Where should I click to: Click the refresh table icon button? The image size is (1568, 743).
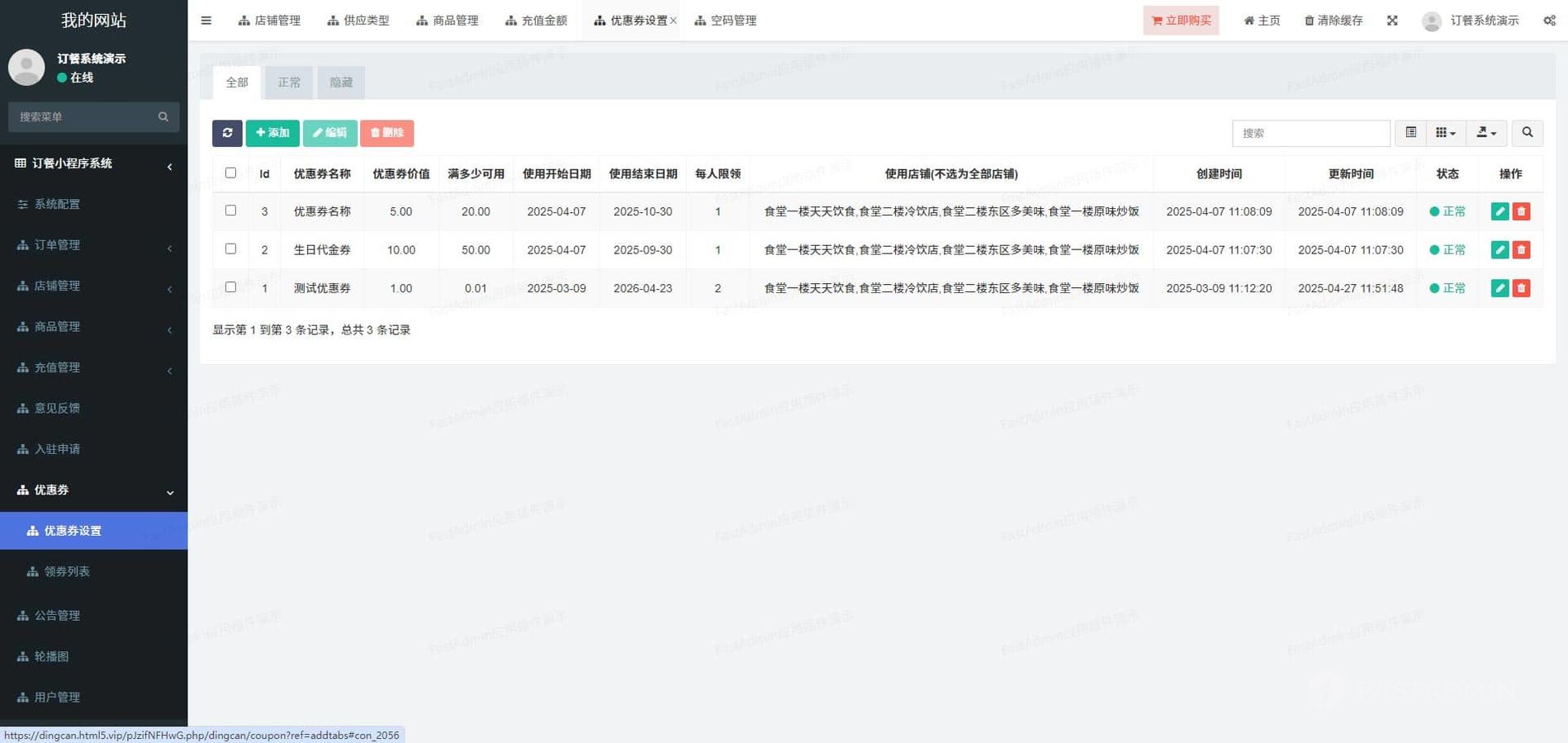pos(227,133)
